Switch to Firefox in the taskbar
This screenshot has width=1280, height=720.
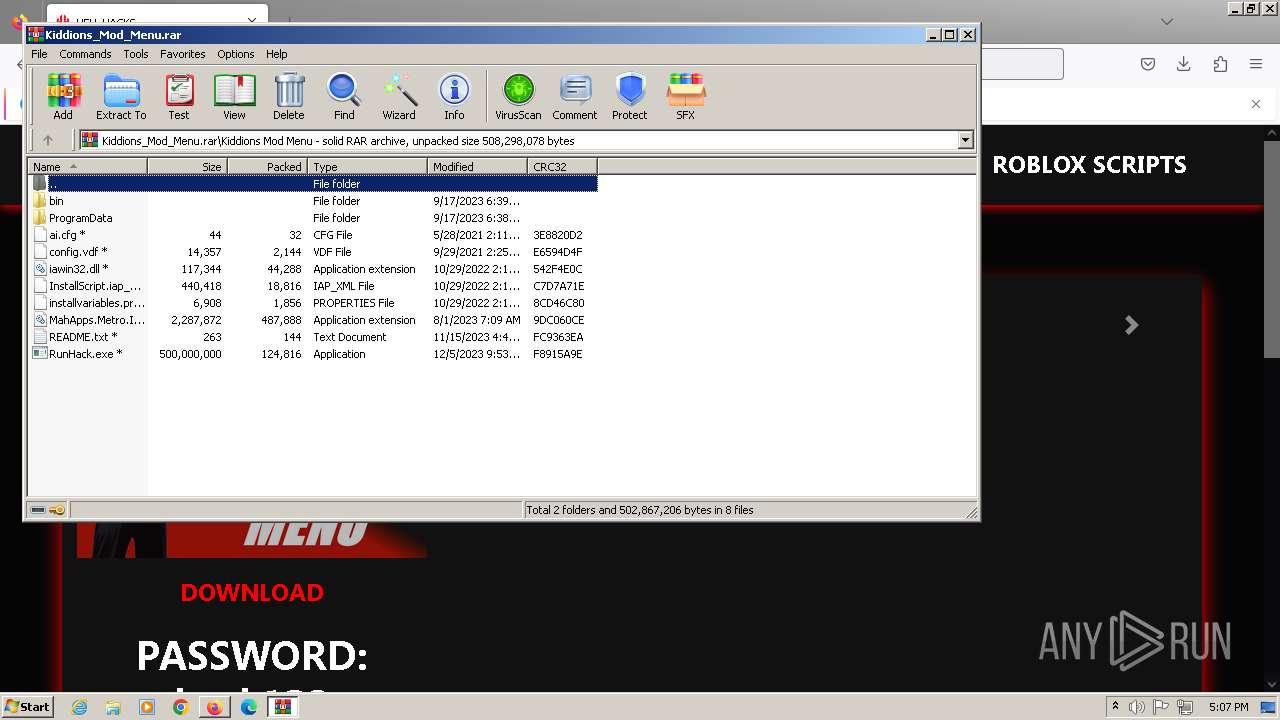[x=214, y=707]
